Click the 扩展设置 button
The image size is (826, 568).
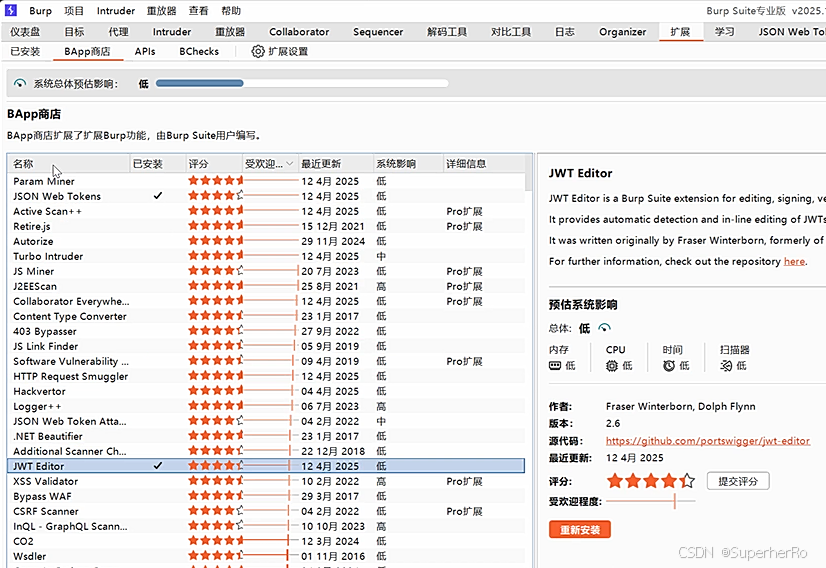(280, 51)
